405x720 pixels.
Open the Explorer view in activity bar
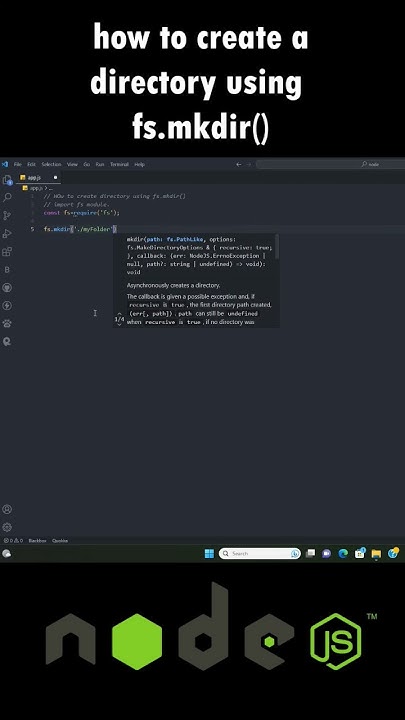coord(7,180)
